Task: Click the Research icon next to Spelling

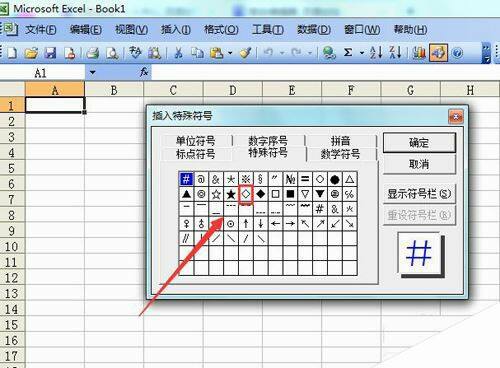Action: click(x=154, y=53)
